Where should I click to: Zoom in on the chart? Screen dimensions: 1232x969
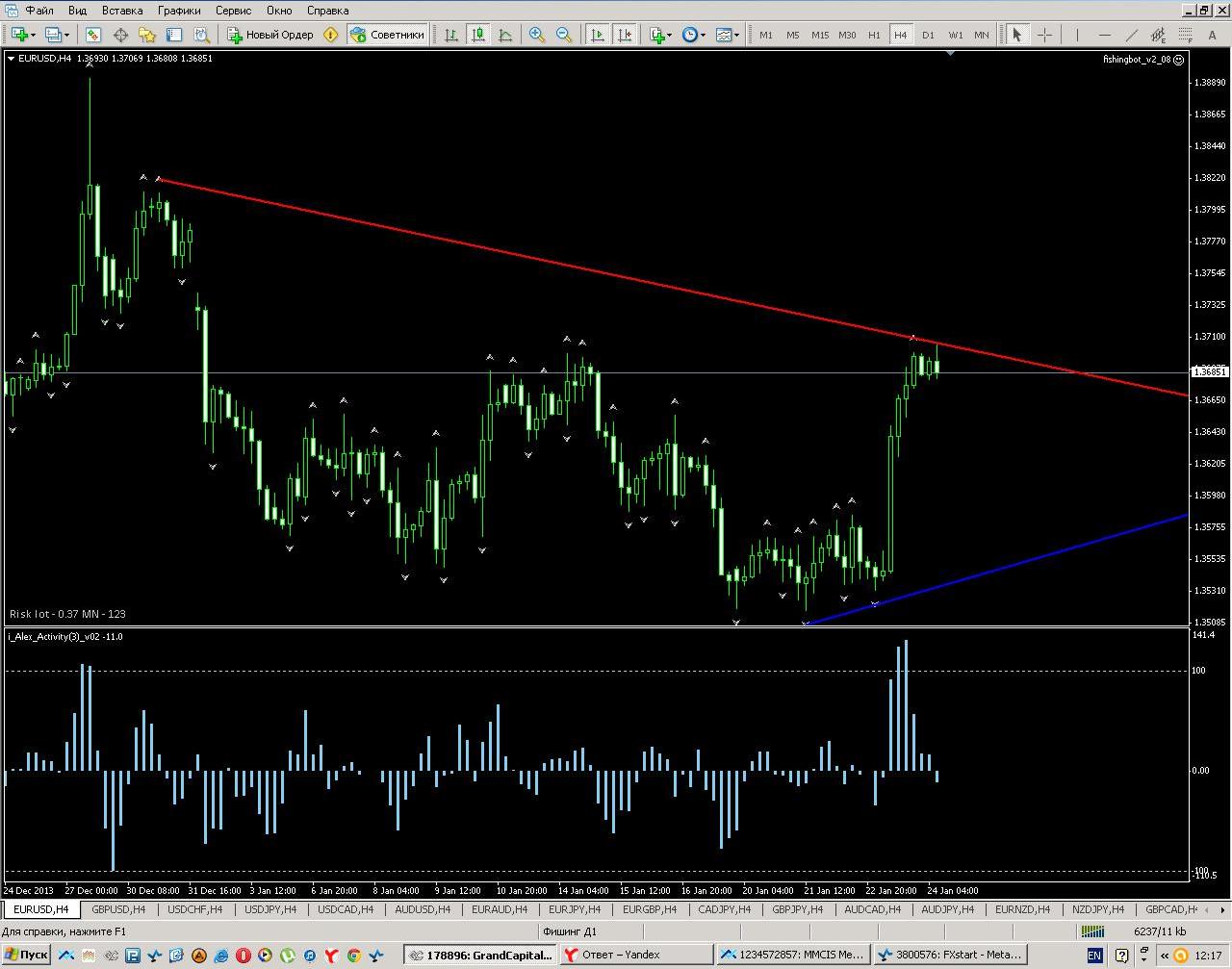click(537, 35)
